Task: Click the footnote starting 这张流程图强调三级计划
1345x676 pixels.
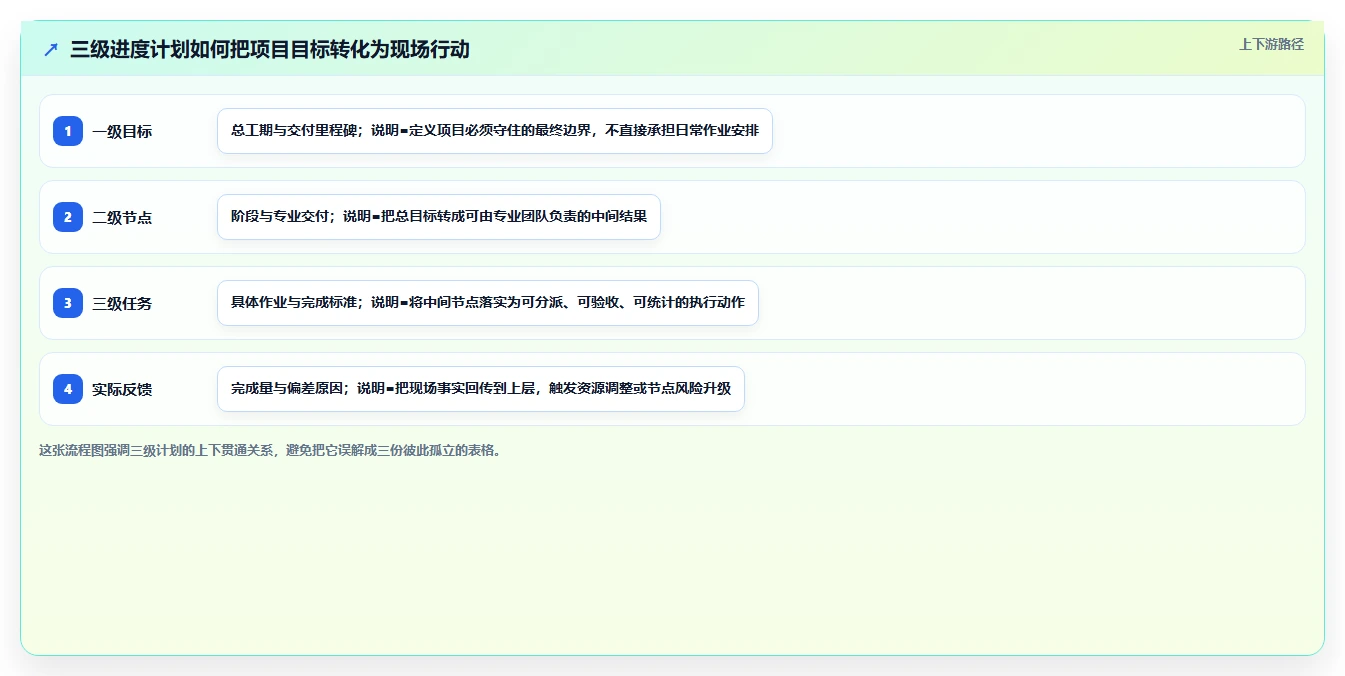Action: point(272,450)
